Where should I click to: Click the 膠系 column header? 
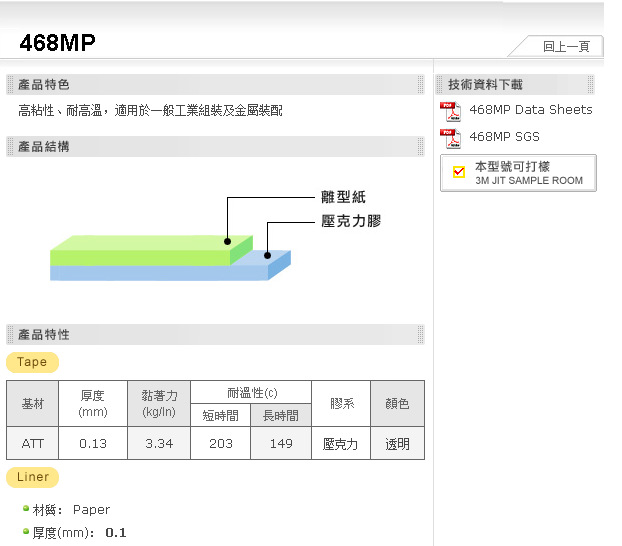point(341,404)
